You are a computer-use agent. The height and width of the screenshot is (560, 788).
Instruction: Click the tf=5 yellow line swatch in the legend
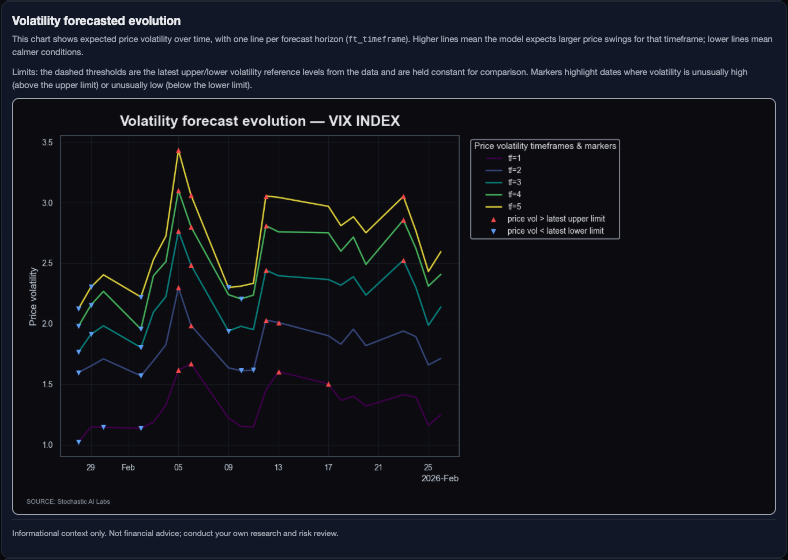[493, 207]
